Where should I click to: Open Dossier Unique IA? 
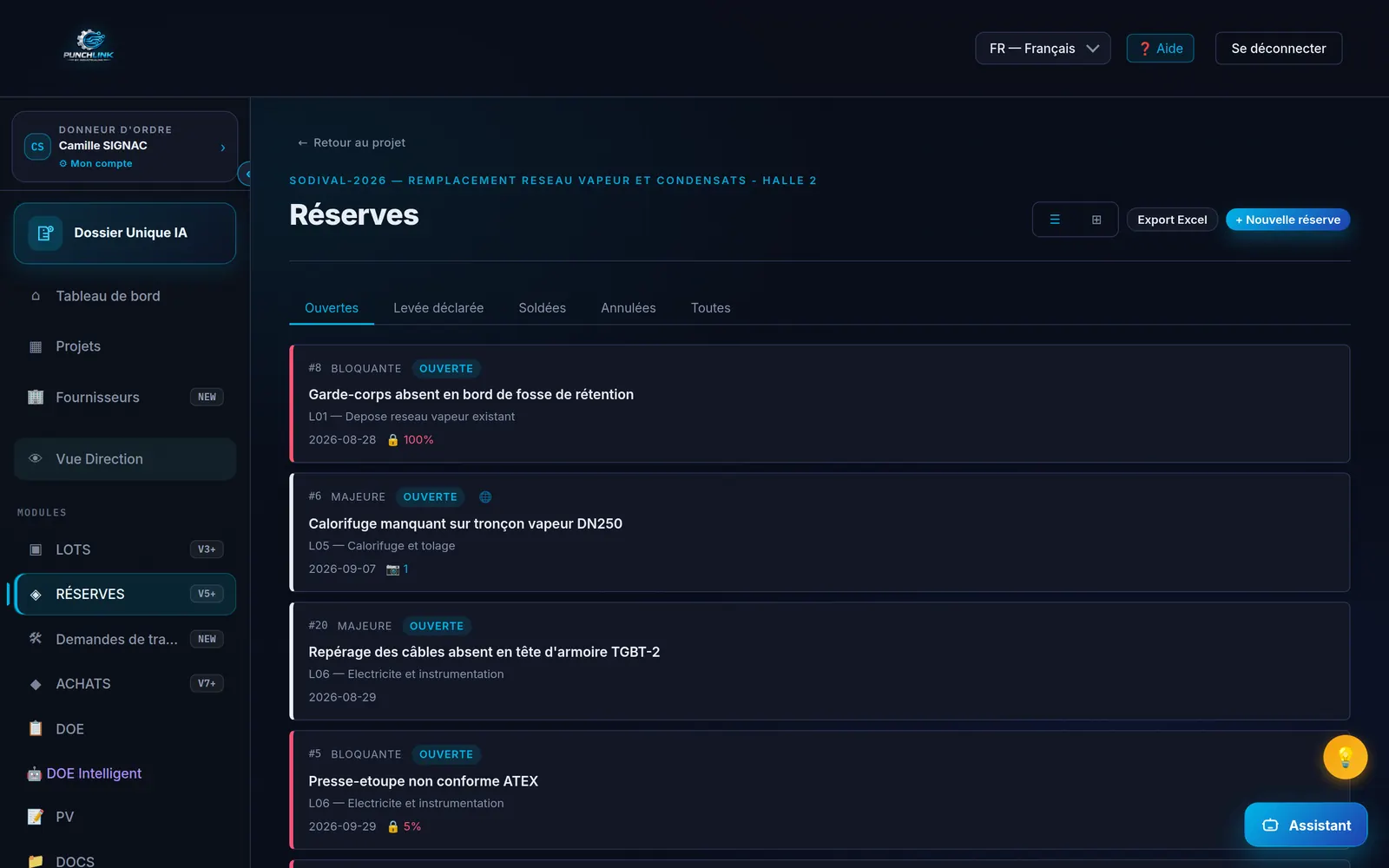click(x=125, y=233)
